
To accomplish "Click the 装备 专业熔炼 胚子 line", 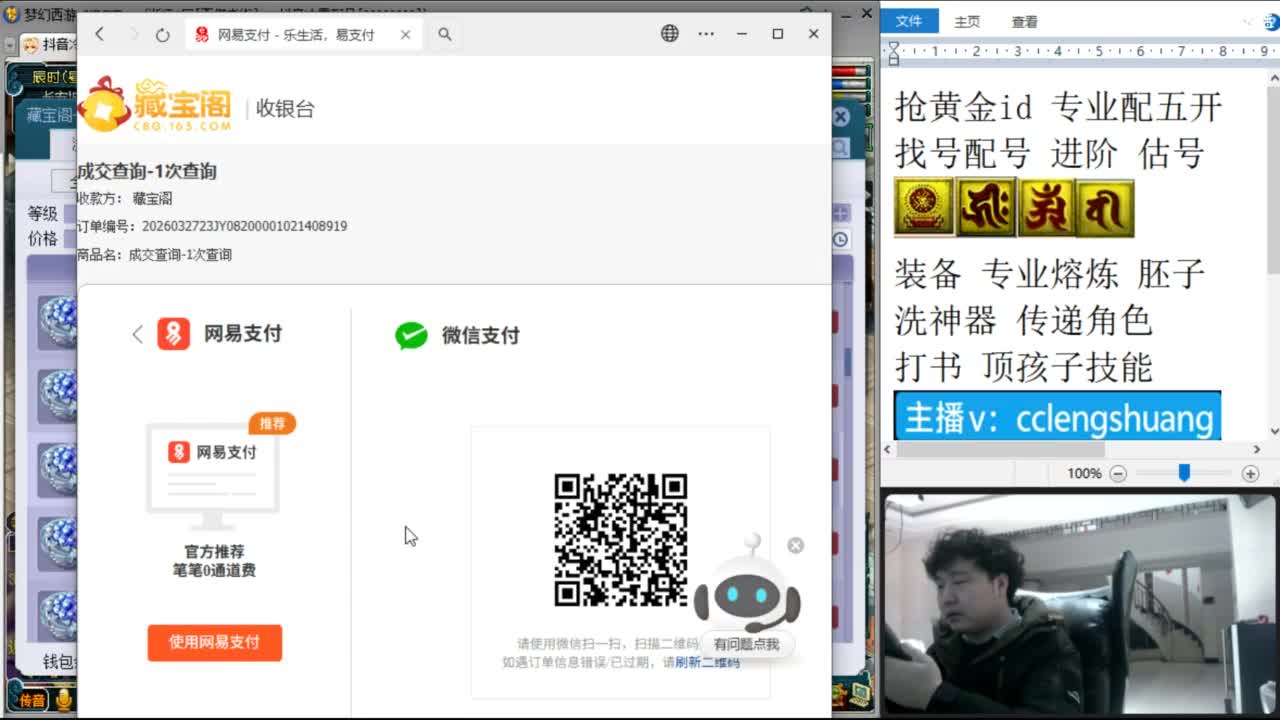I will tap(1049, 274).
